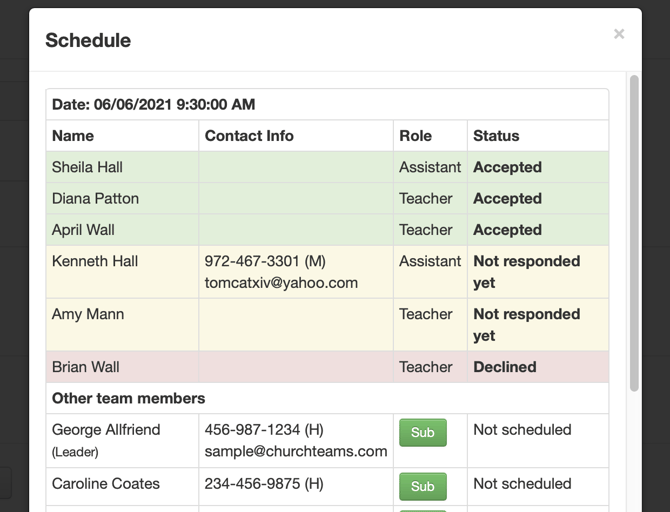Click the Name column header
The height and width of the screenshot is (512, 670).
[x=73, y=136]
